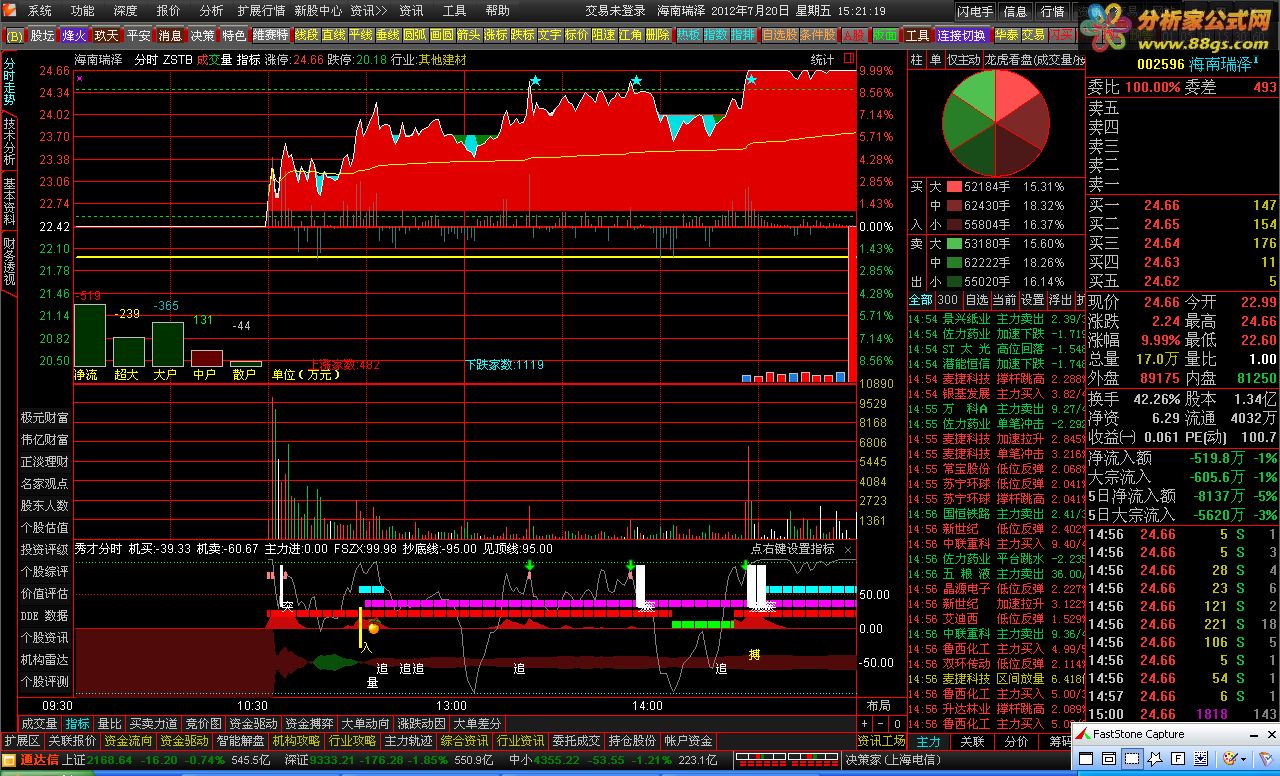Click the 主力轨迹 bottom bar button
The image size is (1280, 776).
click(408, 741)
